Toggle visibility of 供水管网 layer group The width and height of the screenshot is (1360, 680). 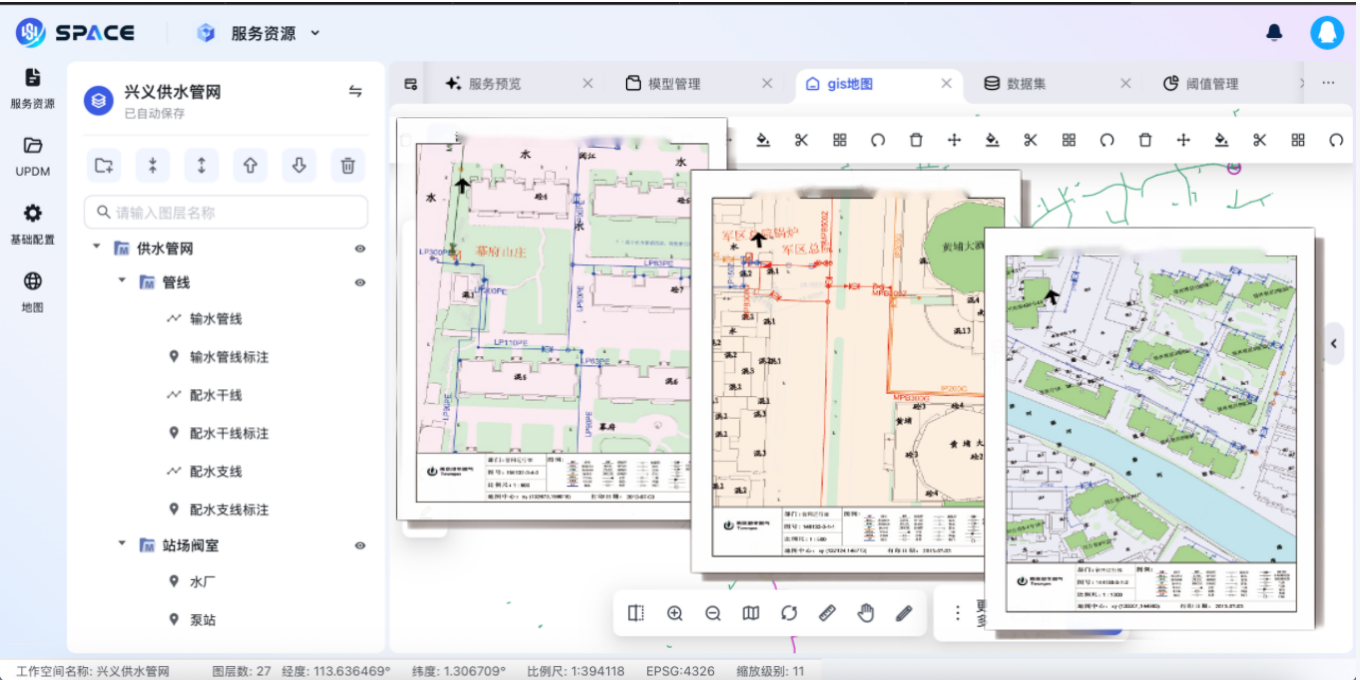pyautogui.click(x=360, y=249)
